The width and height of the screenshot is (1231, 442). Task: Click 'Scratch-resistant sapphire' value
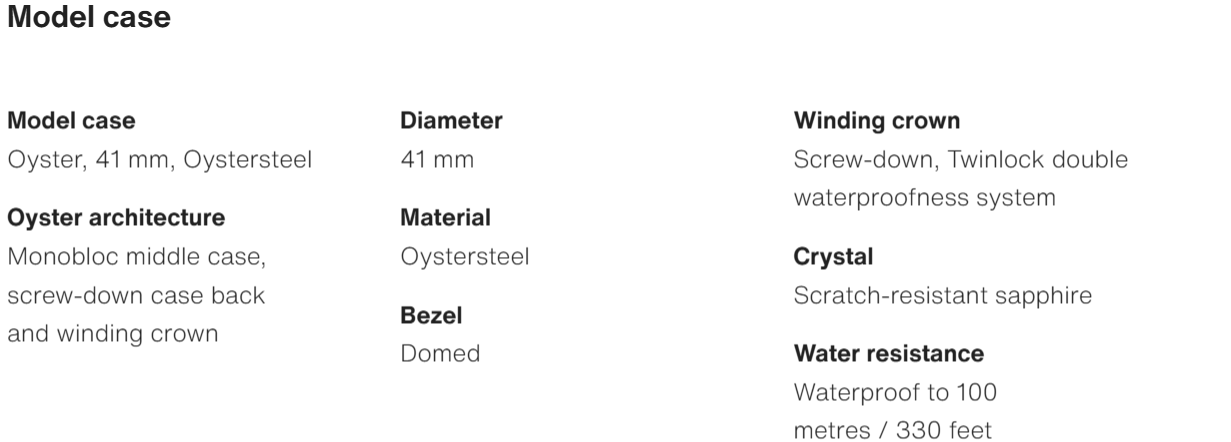tap(942, 295)
